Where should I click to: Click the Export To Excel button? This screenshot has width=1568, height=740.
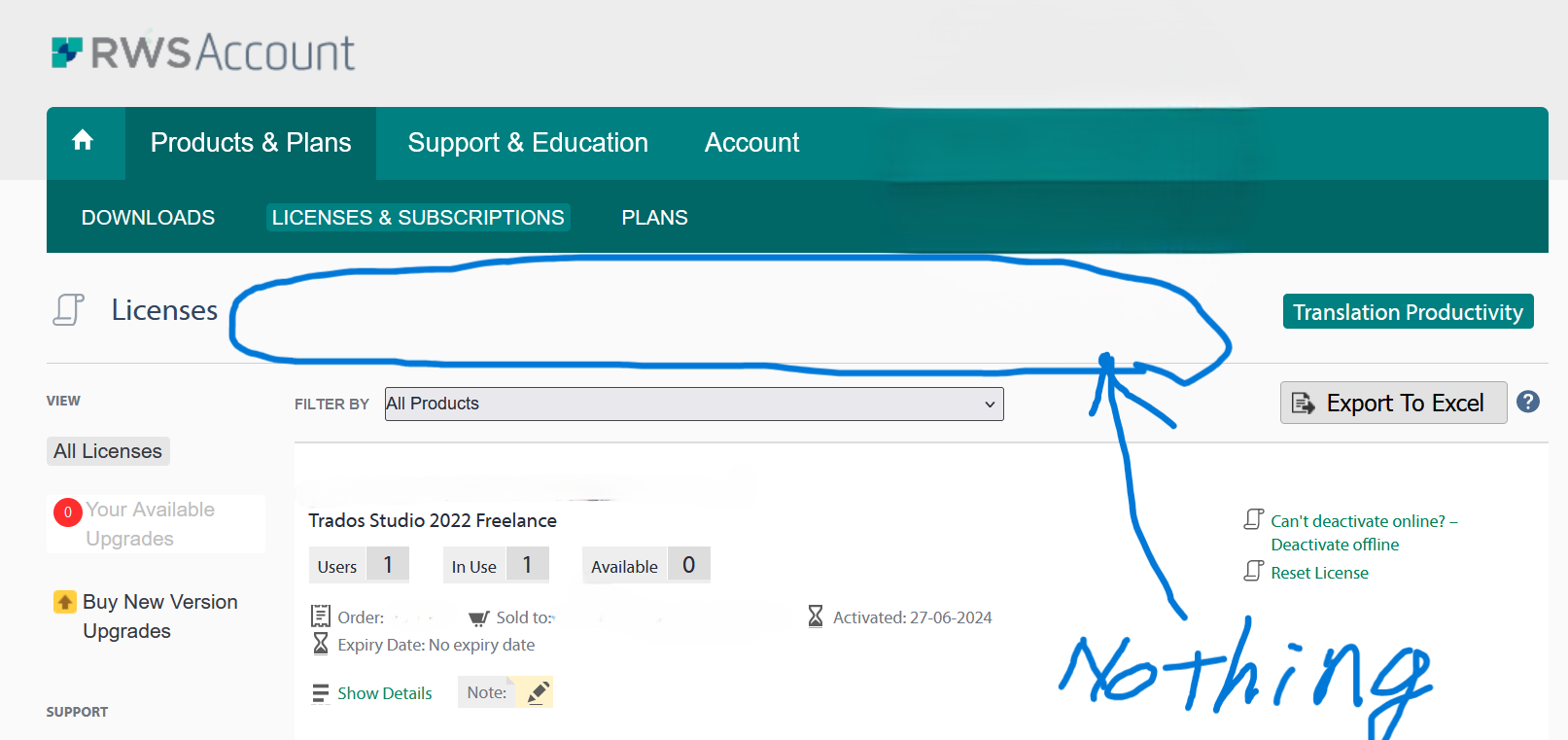click(1393, 403)
